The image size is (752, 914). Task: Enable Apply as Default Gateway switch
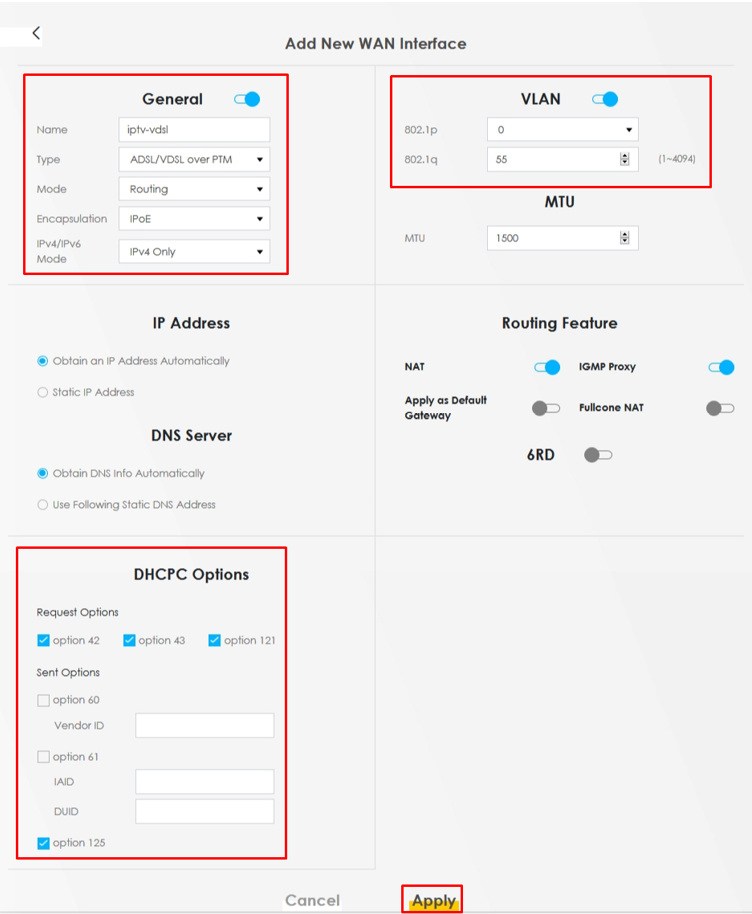tap(546, 408)
